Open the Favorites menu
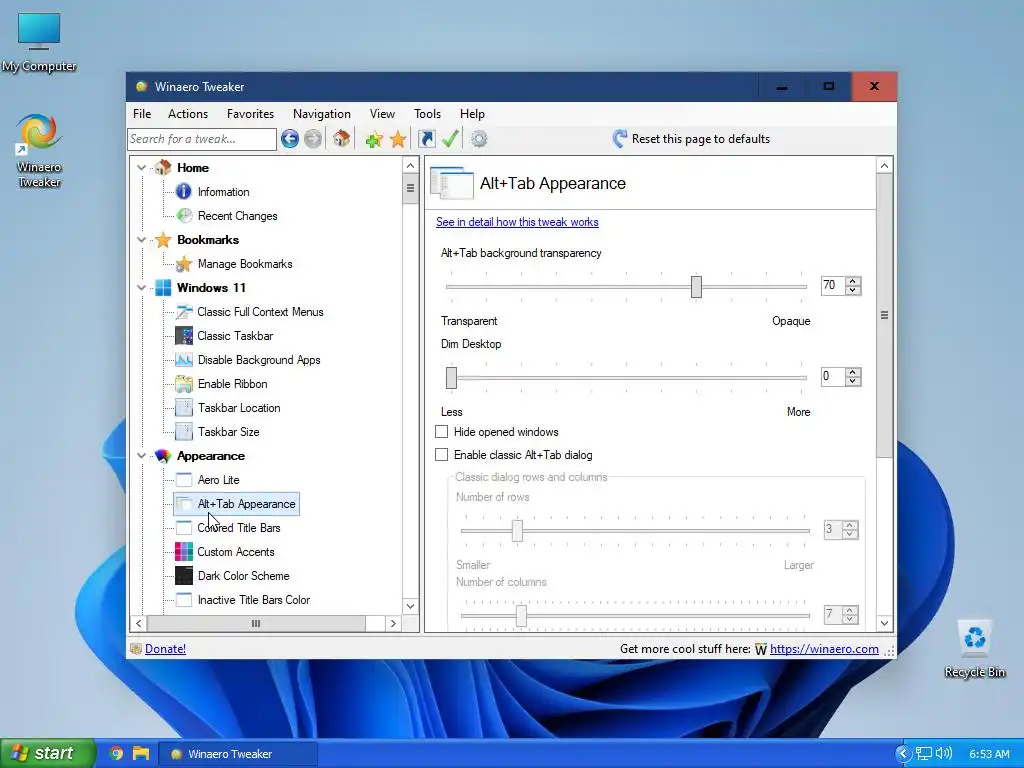This screenshot has height=768, width=1024. [250, 114]
